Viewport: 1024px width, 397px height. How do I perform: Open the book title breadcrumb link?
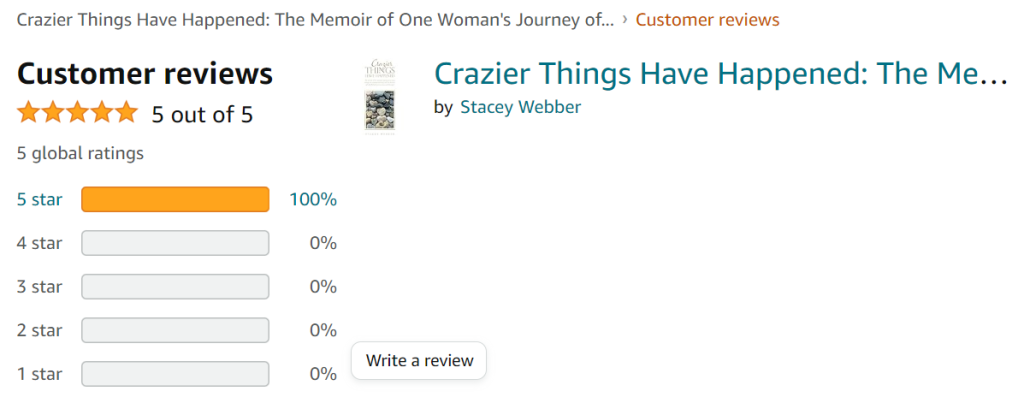pos(315,20)
